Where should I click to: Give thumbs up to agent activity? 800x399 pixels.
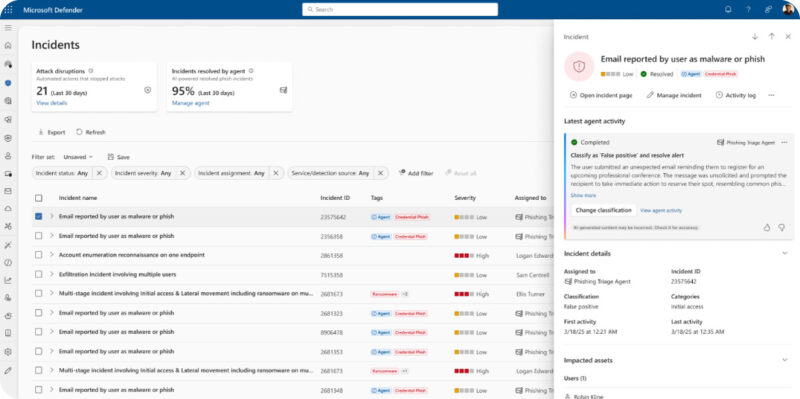[x=766, y=228]
